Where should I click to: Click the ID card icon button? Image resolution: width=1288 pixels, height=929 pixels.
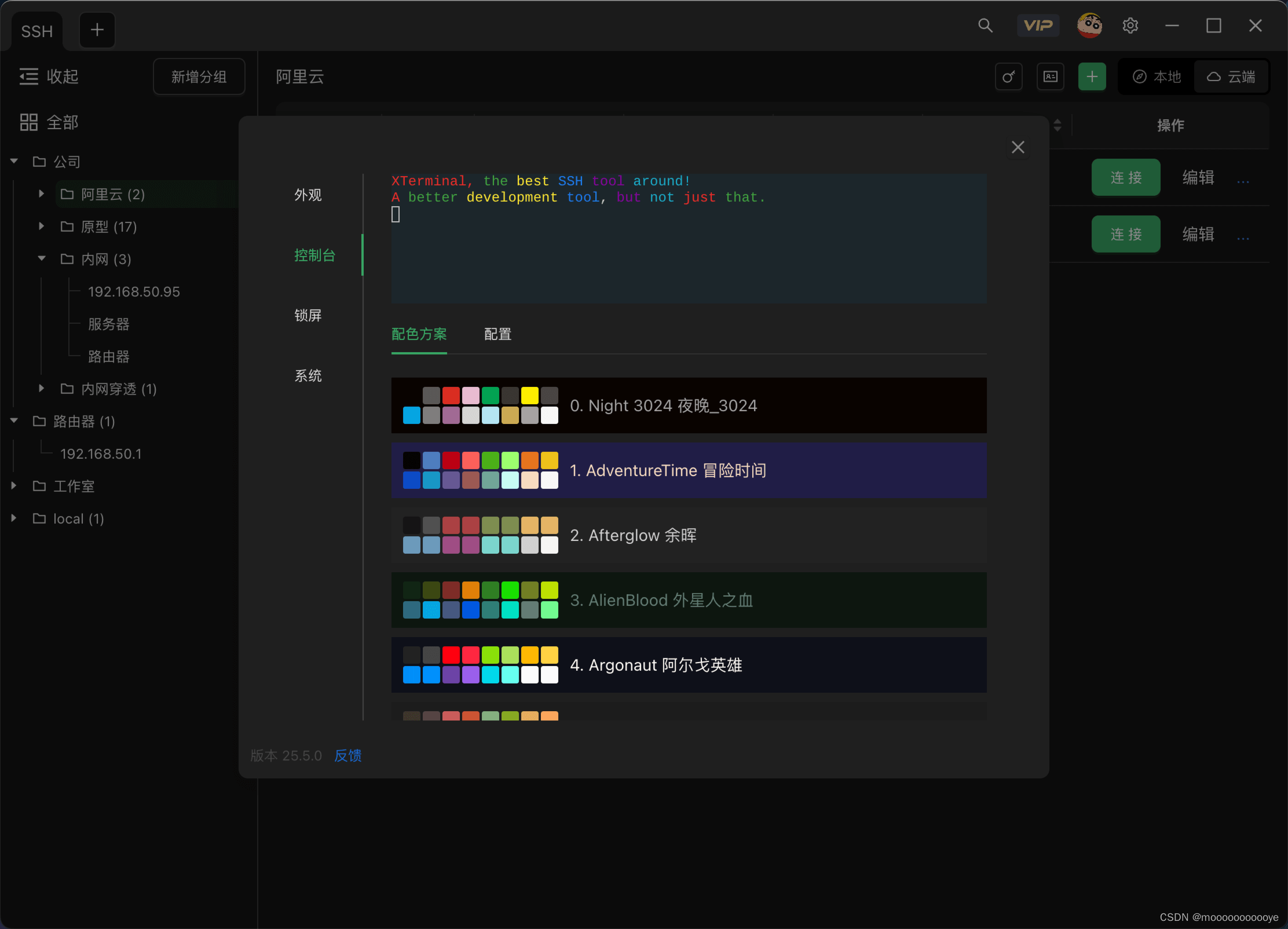tap(1050, 76)
